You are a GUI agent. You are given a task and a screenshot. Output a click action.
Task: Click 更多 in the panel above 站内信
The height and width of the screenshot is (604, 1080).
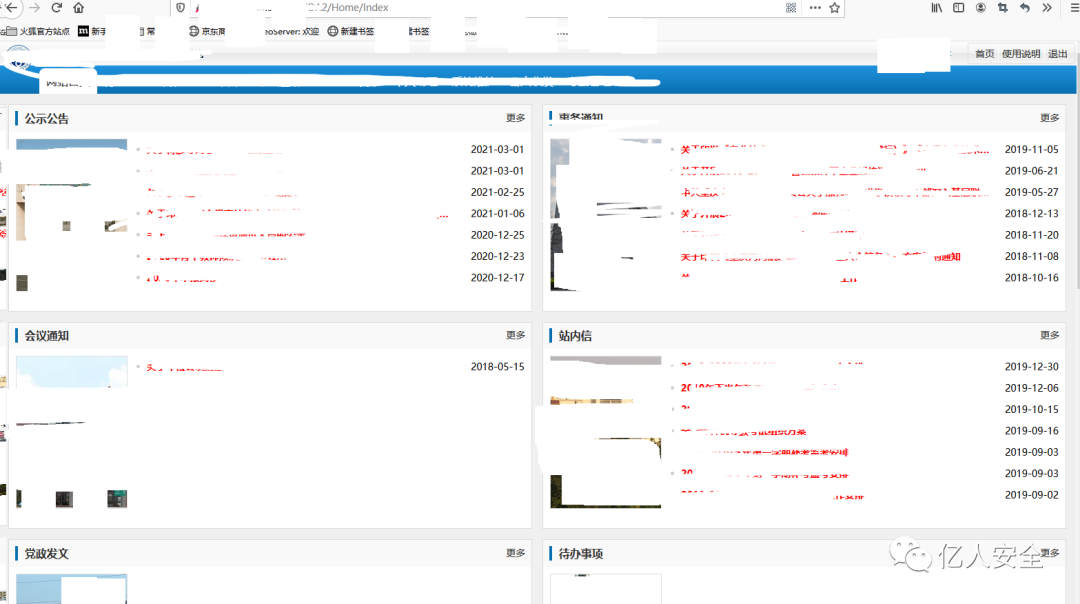(1049, 118)
